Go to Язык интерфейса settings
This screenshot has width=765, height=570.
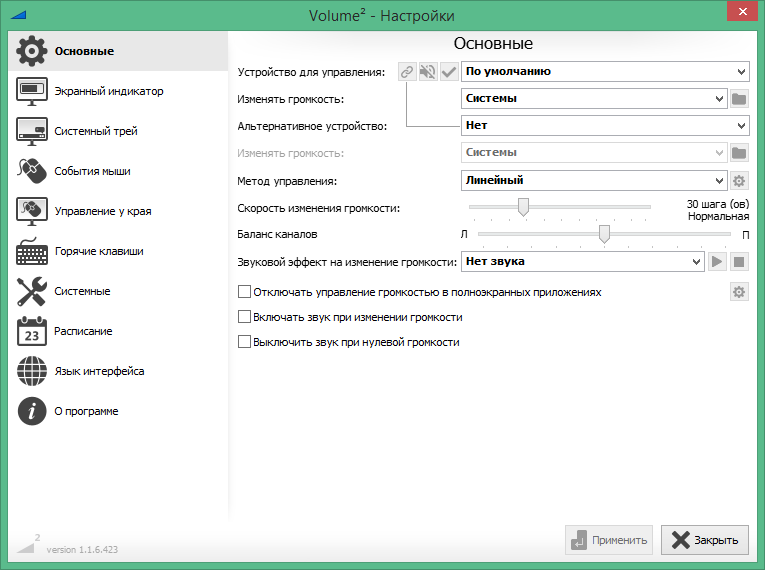(118, 371)
